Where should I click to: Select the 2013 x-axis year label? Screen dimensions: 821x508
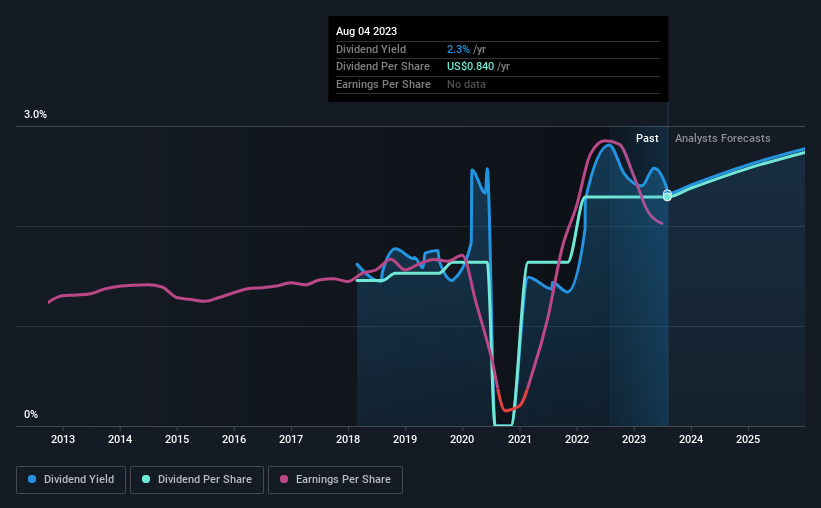(63, 439)
